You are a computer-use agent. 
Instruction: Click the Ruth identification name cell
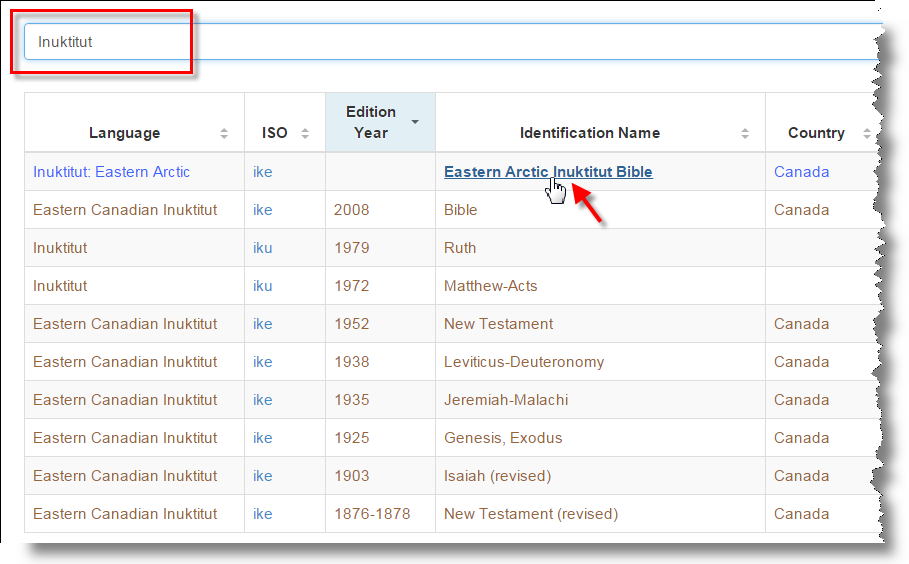pyautogui.click(x=460, y=248)
